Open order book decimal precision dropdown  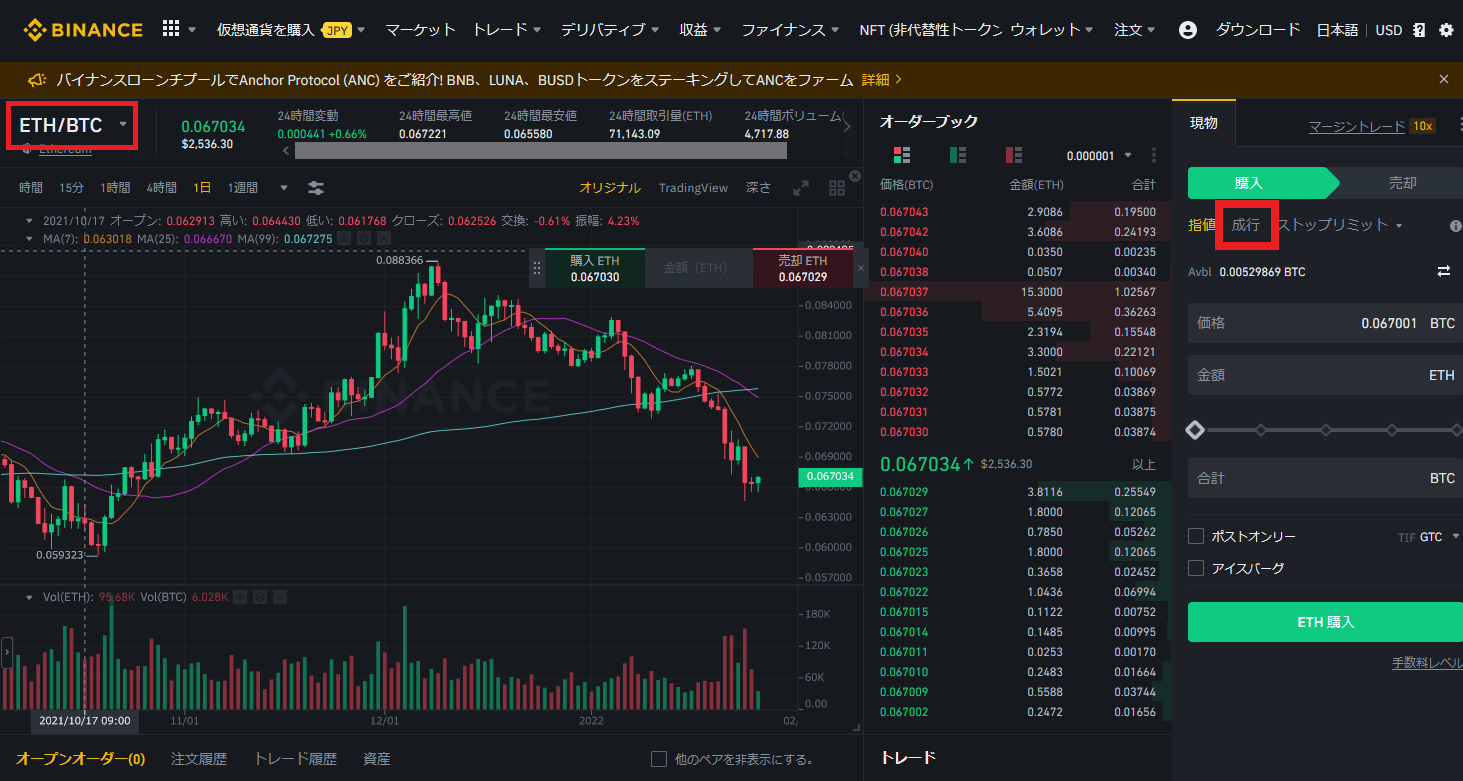1098,155
